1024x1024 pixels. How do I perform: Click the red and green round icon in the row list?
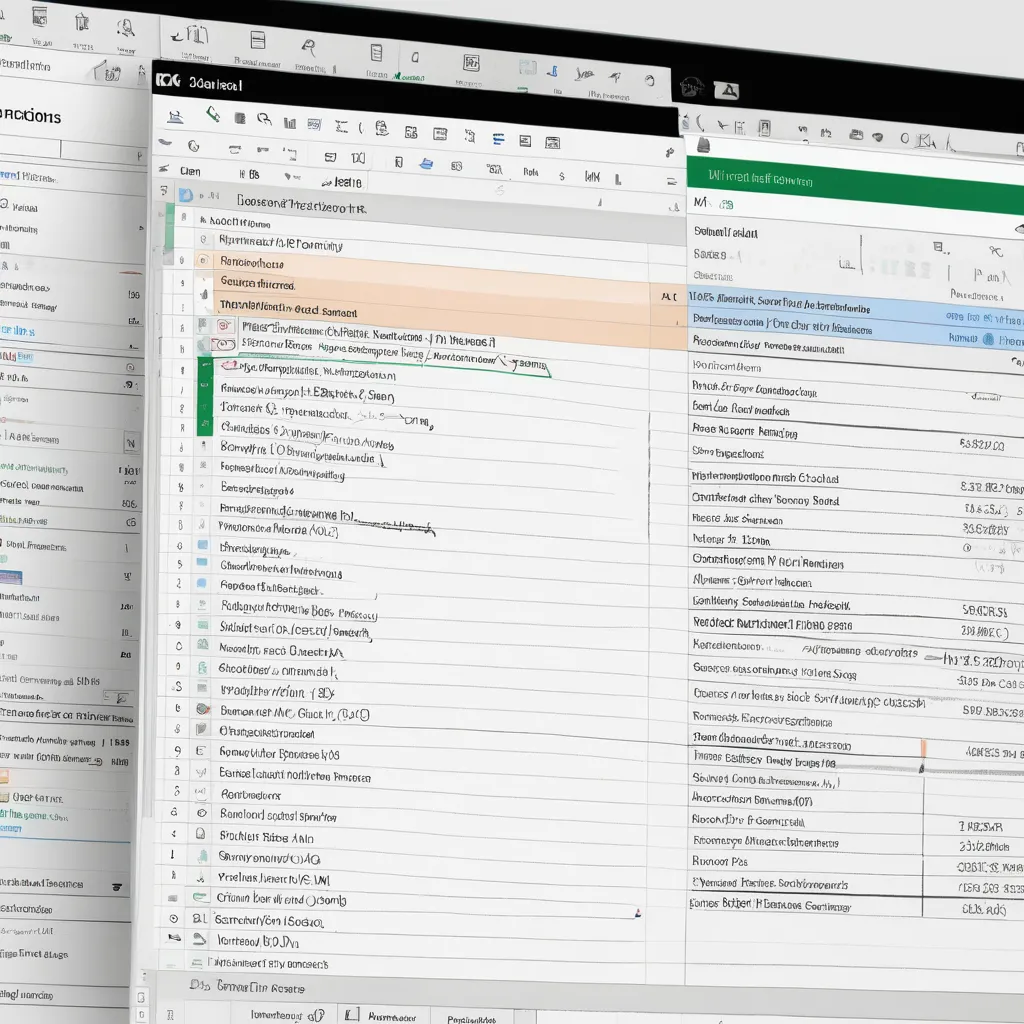(202, 709)
